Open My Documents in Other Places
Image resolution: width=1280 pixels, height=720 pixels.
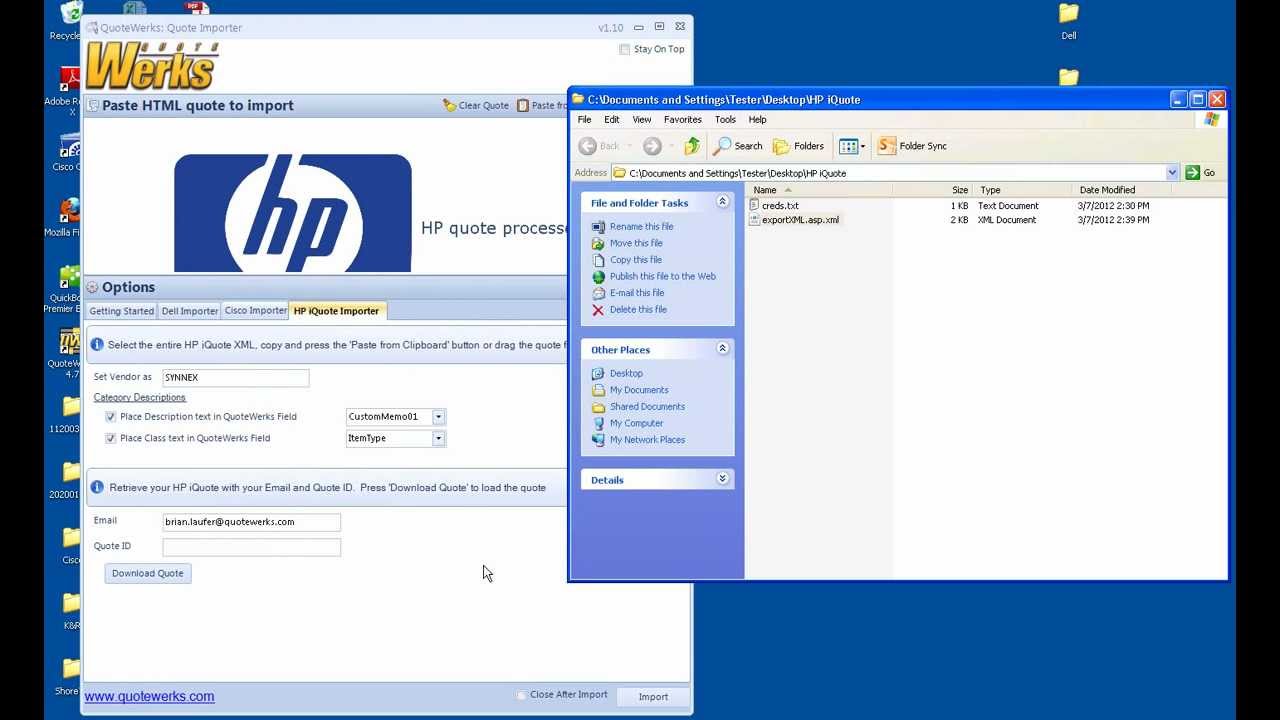639,390
